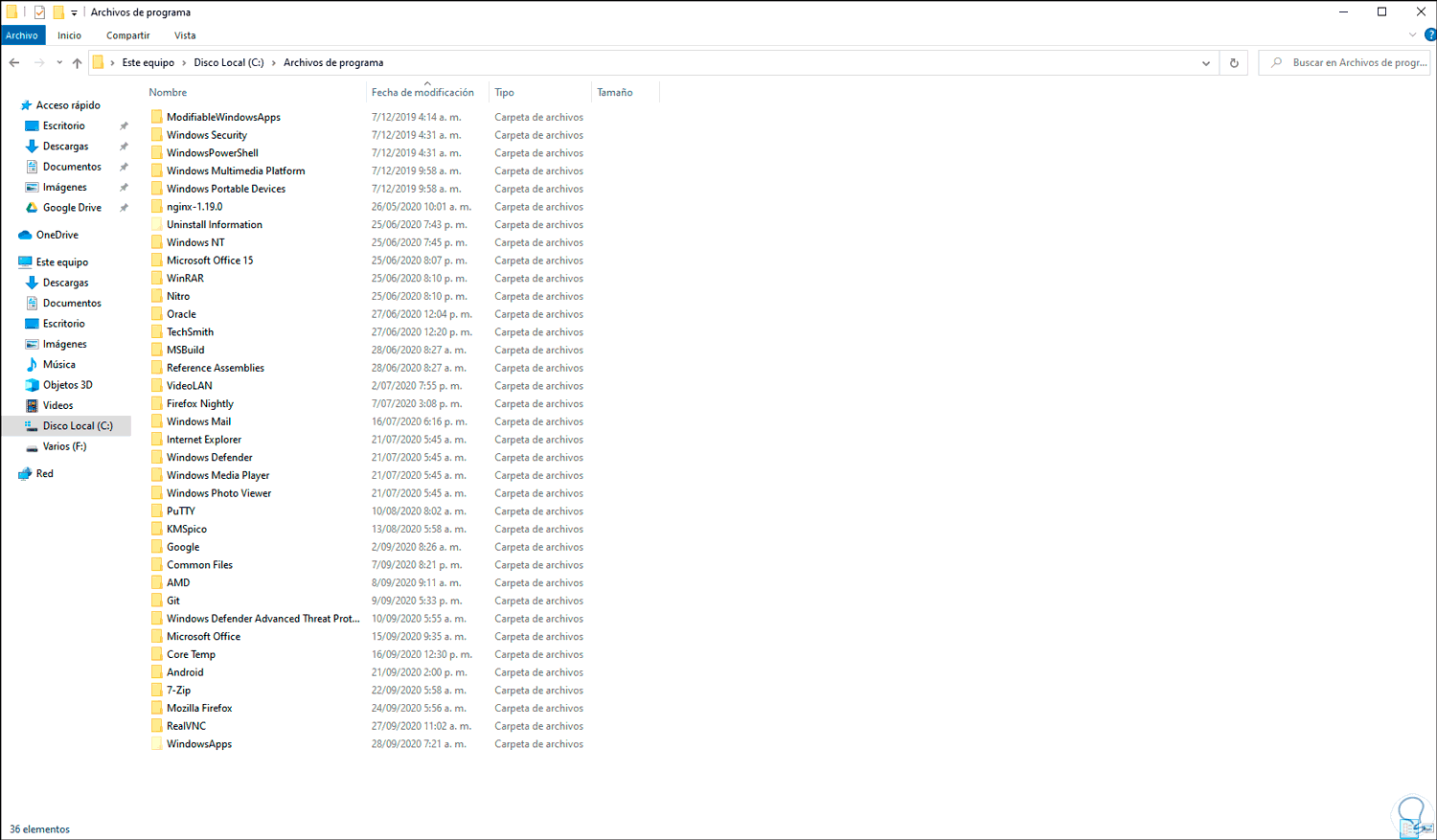Click the Git folder icon

click(156, 601)
